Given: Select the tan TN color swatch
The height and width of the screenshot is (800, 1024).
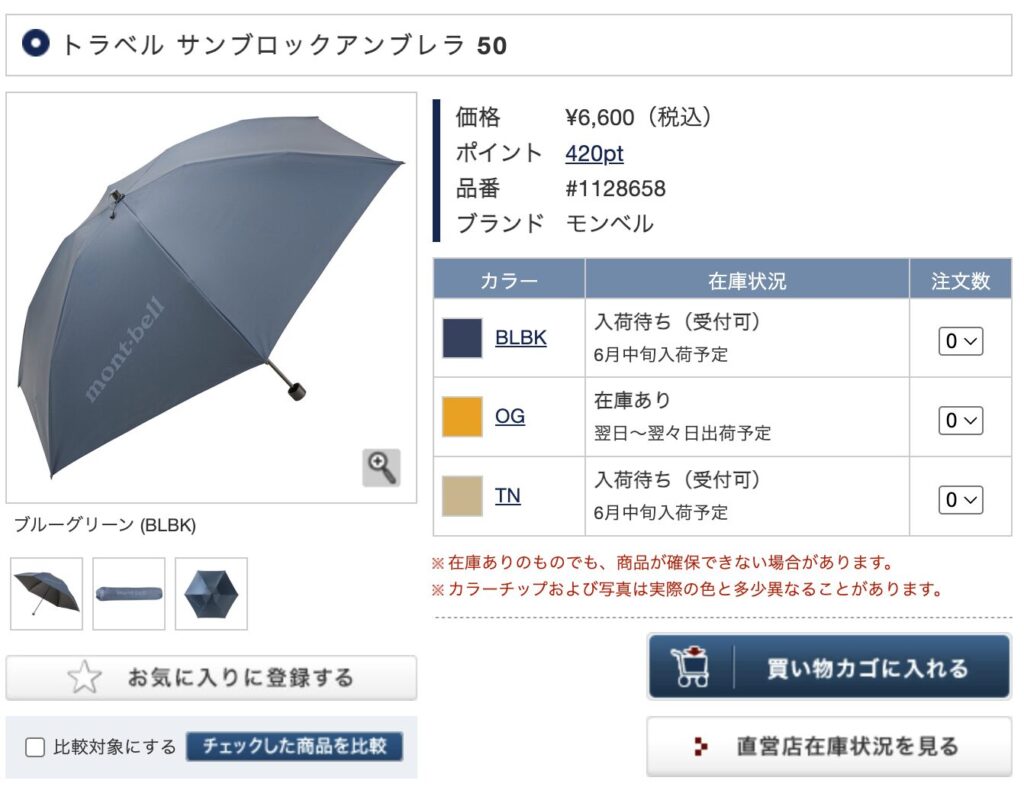Looking at the screenshot, I should (x=462, y=496).
